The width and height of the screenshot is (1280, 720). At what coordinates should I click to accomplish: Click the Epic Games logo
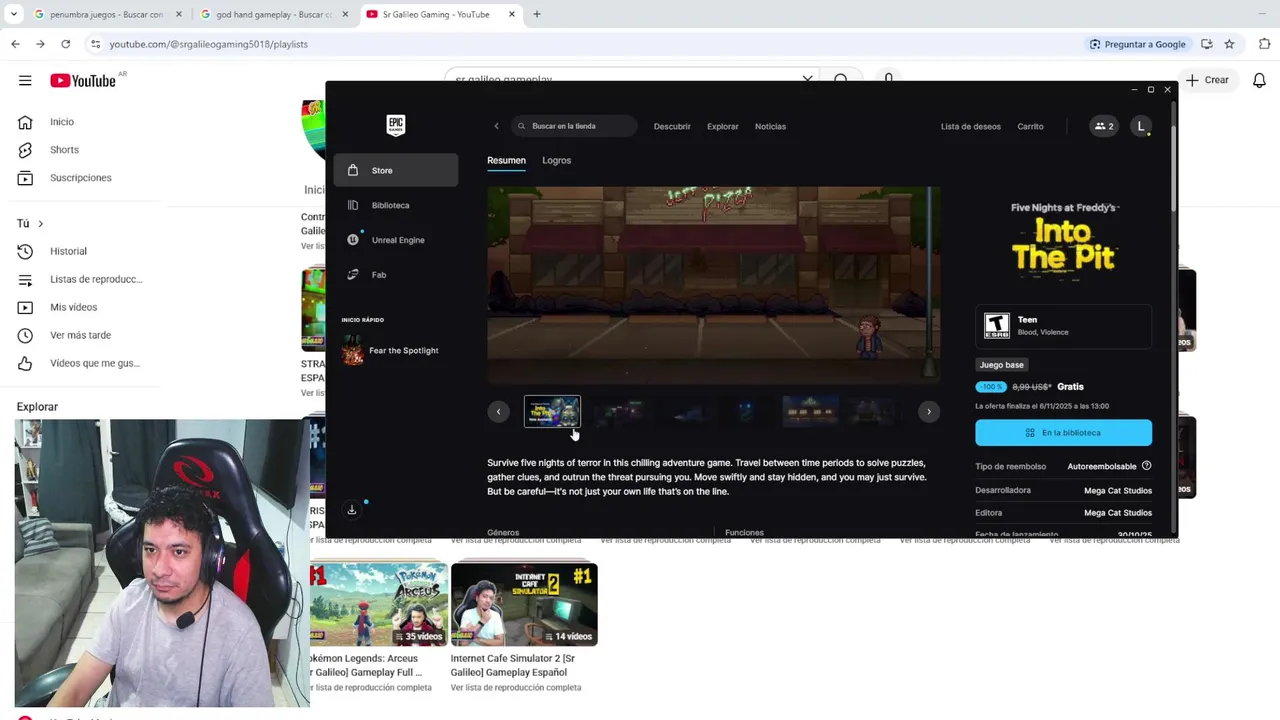point(396,125)
